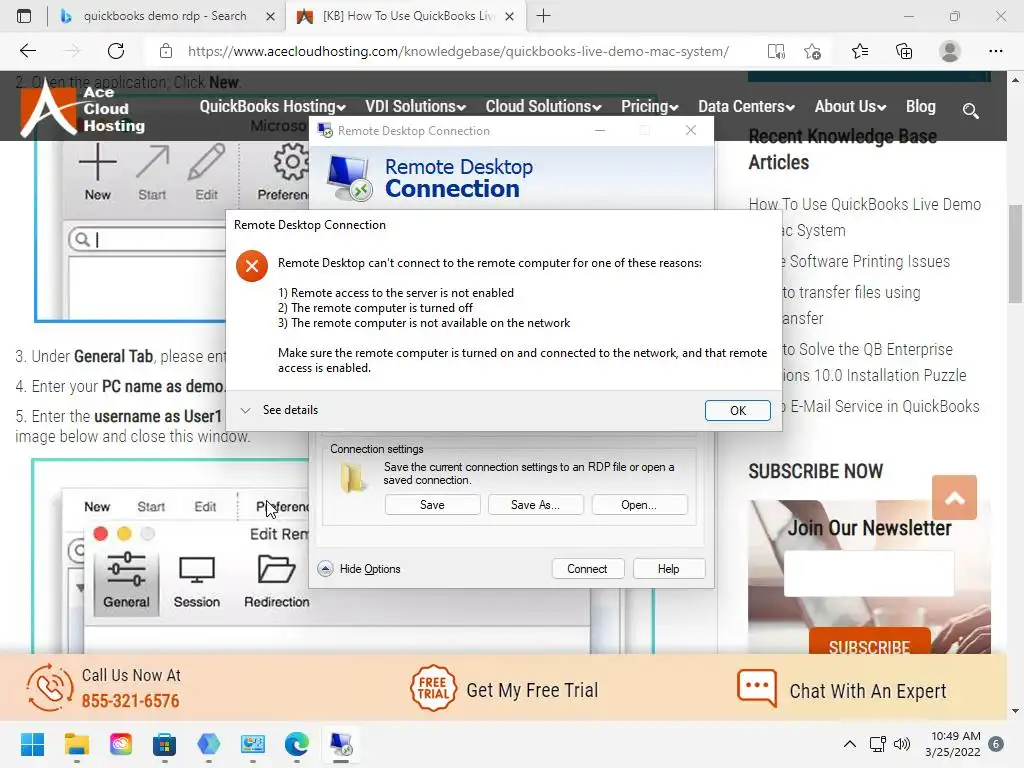Click Remote Desktop Connection taskbar icon
The width and height of the screenshot is (1024, 768).
tap(341, 744)
